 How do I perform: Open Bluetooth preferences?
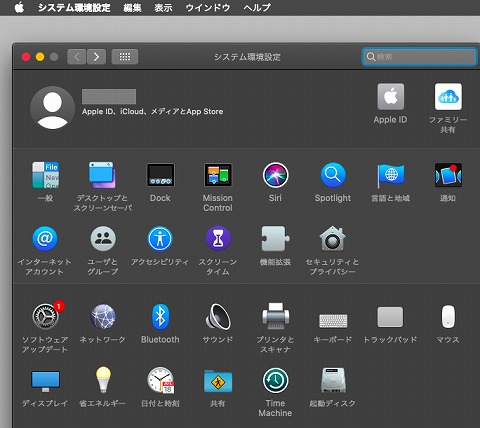[160, 316]
